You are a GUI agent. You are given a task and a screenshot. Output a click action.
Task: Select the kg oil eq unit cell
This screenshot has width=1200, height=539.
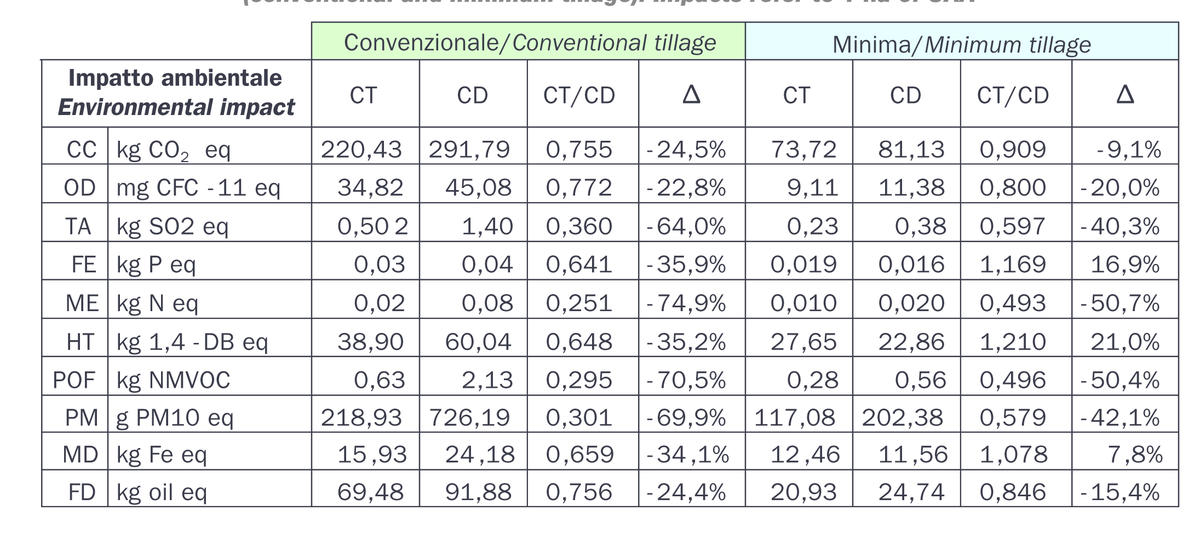[162, 493]
